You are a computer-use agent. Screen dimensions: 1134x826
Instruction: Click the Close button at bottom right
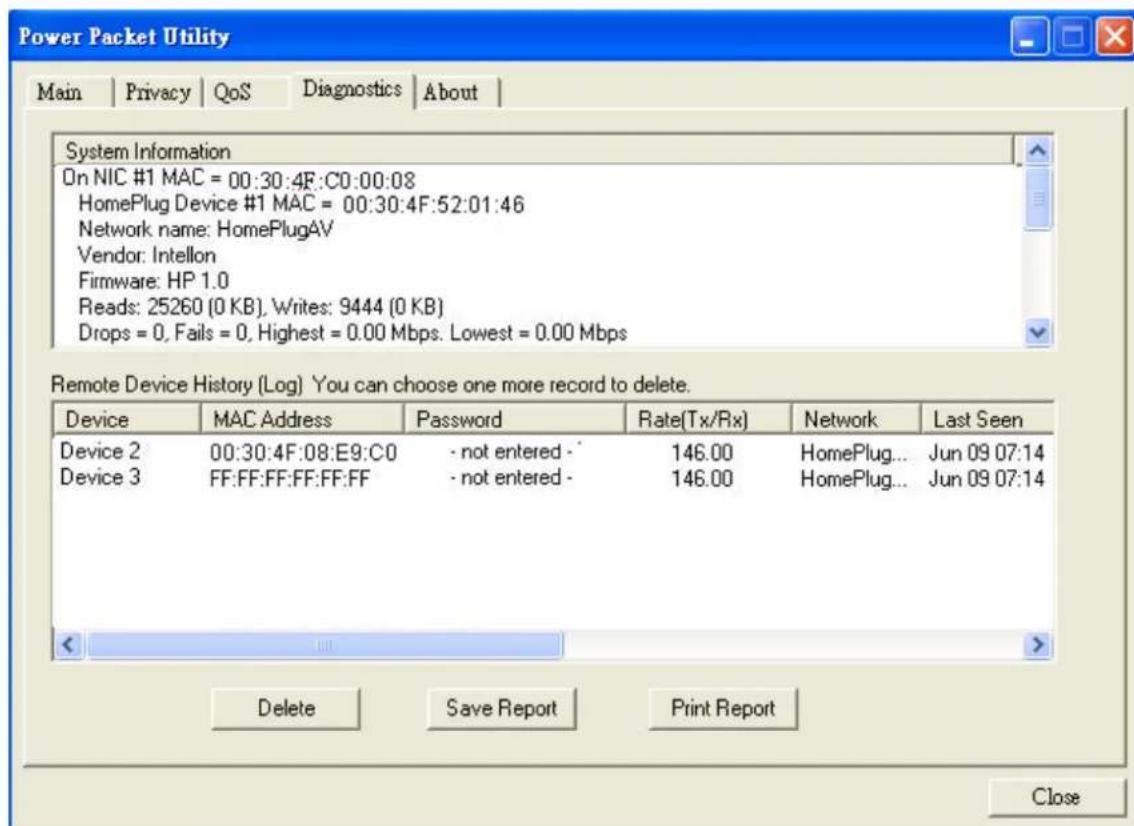coord(1056,797)
